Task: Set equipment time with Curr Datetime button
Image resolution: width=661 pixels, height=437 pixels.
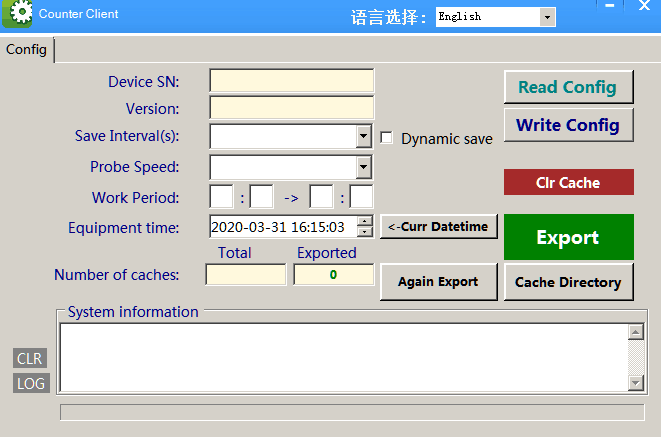Action: (x=439, y=227)
